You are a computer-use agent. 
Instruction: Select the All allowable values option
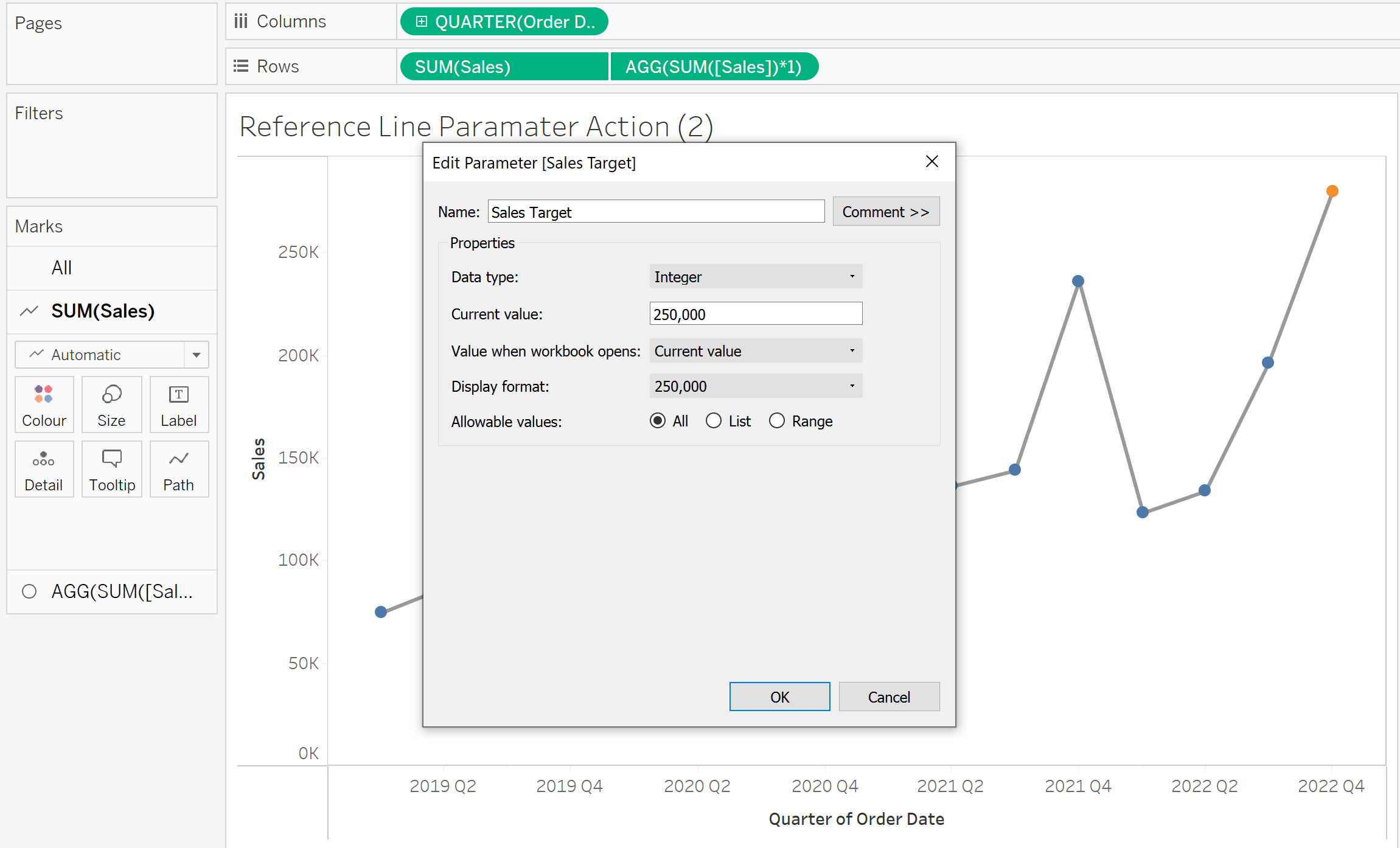(x=658, y=421)
